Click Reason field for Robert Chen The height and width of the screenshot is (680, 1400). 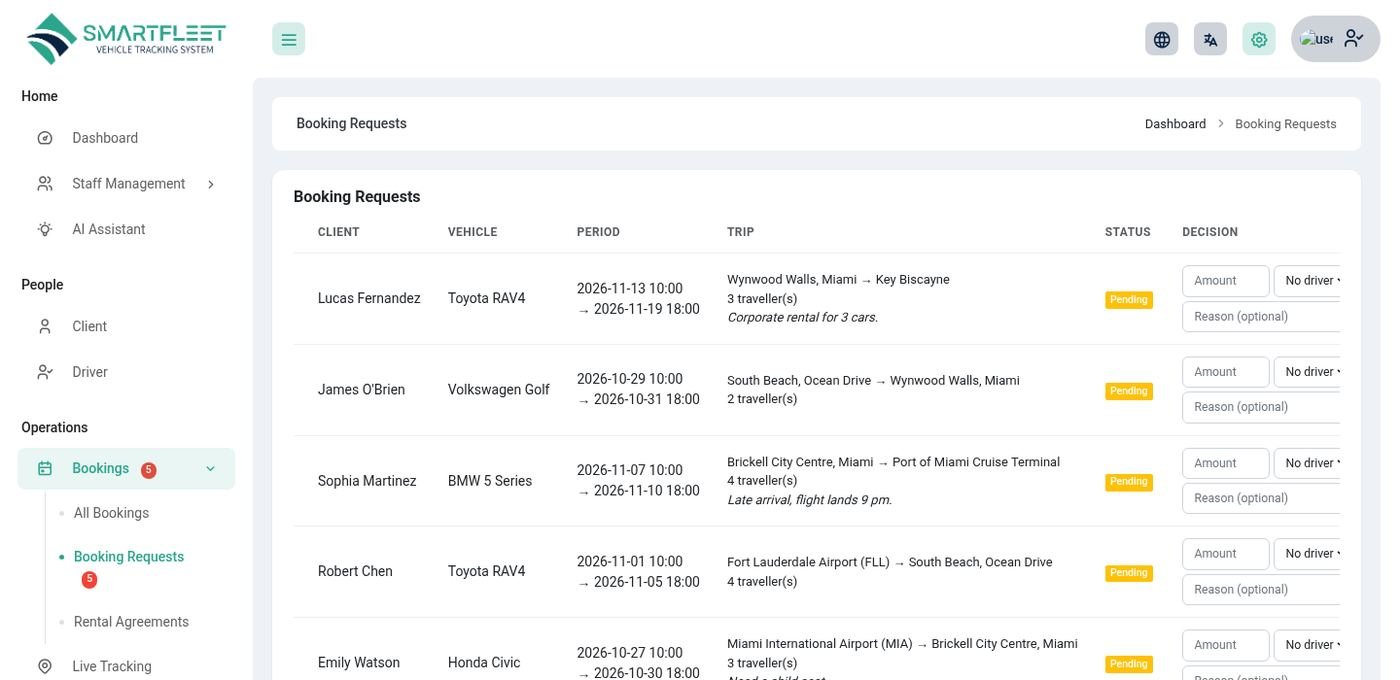click(1261, 590)
